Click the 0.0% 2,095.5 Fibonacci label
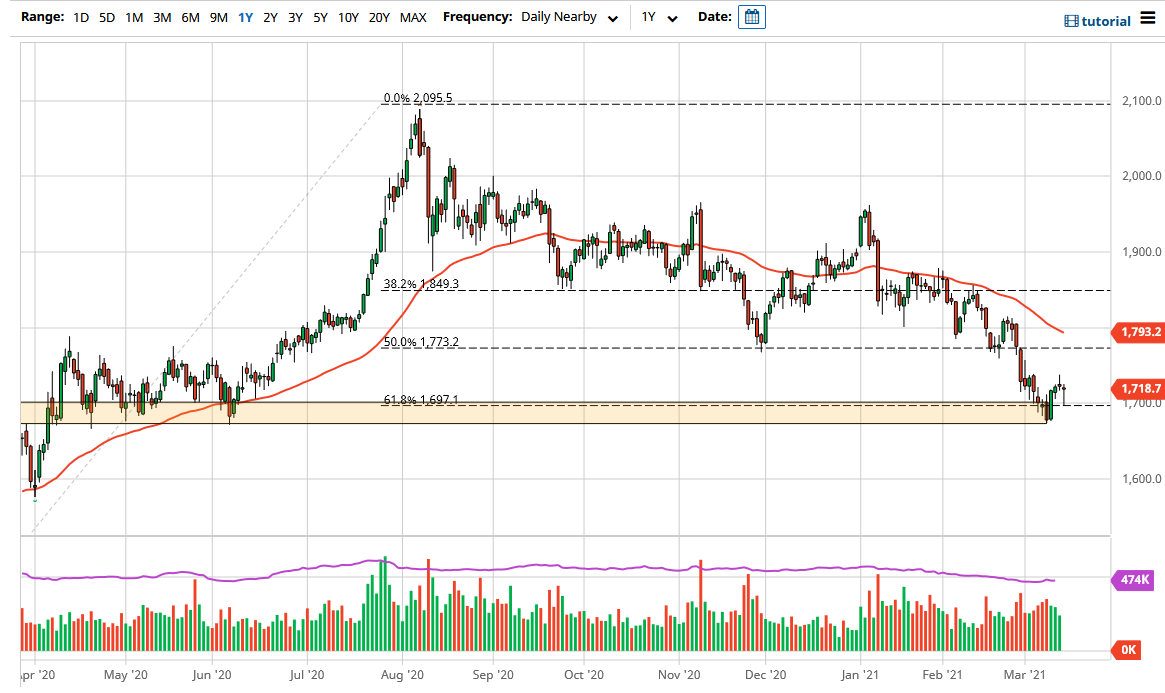The image size is (1165, 693). 418,98
